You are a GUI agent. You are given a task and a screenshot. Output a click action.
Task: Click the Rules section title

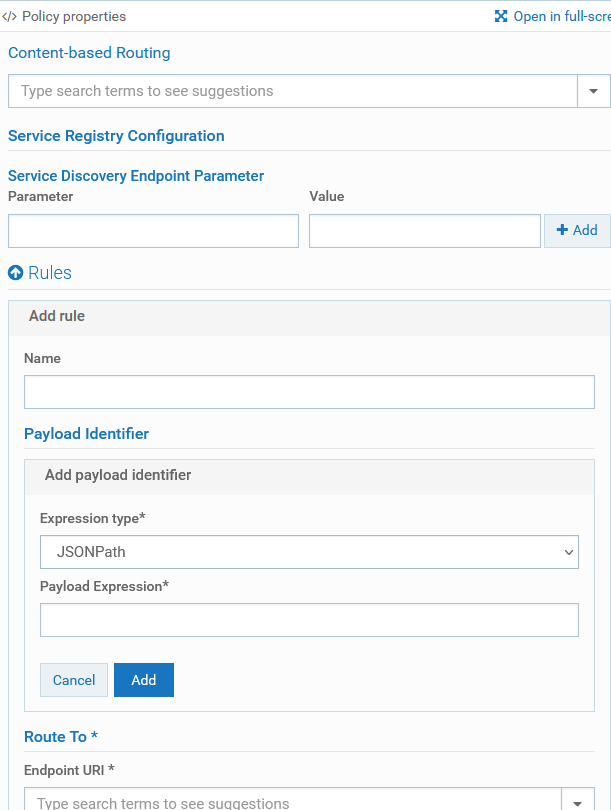(x=50, y=273)
